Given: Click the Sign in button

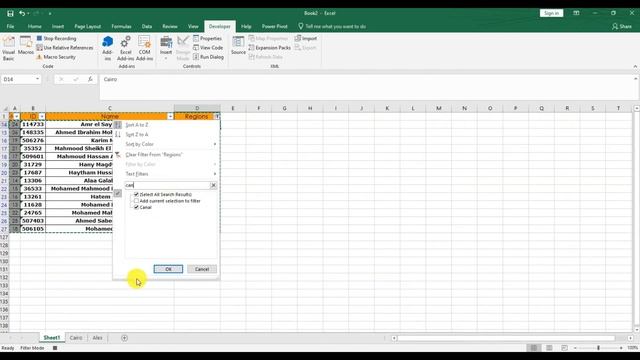Looking at the screenshot, I should pyautogui.click(x=551, y=13).
